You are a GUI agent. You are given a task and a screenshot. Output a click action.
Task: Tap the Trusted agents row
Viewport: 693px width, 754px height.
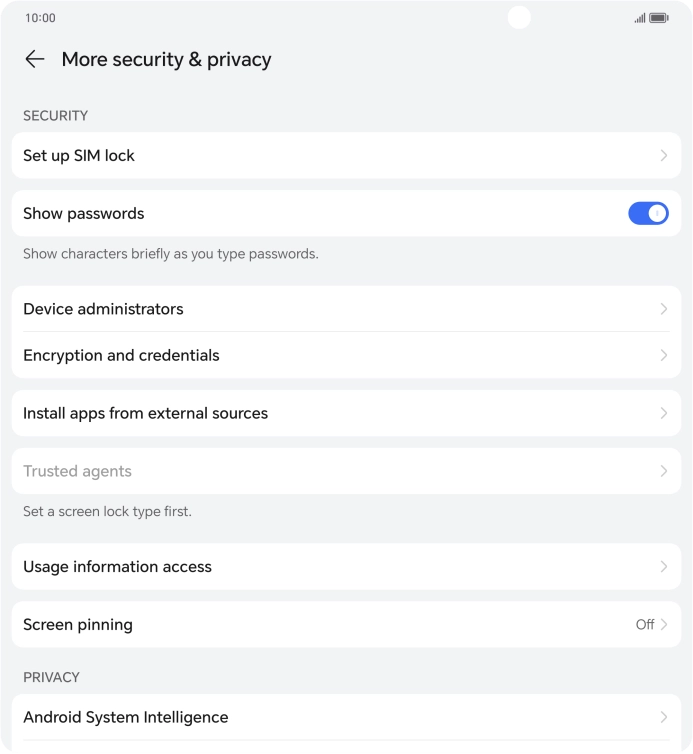[78, 471]
